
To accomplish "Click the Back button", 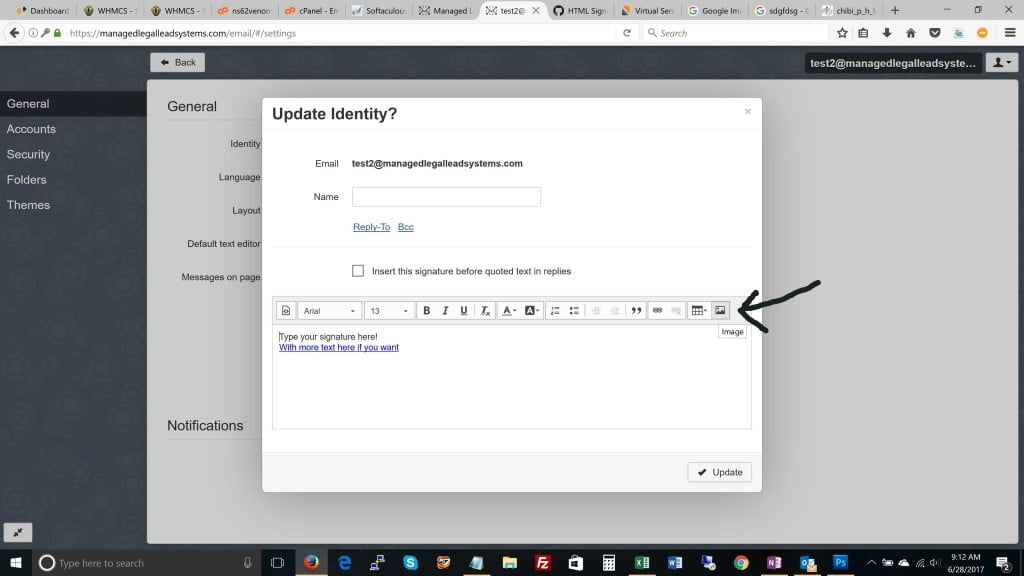I will pos(178,62).
